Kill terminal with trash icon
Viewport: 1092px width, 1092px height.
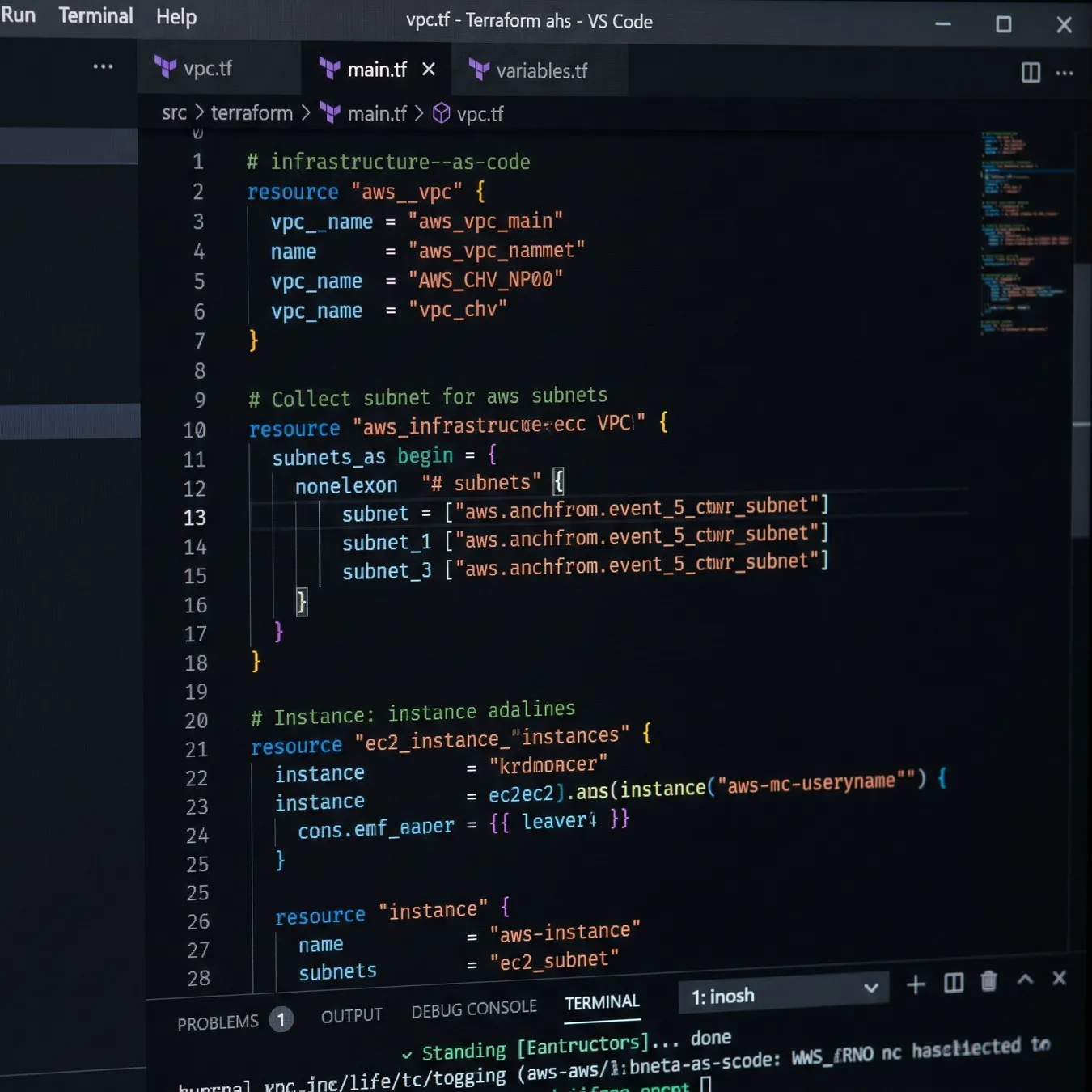coord(988,981)
